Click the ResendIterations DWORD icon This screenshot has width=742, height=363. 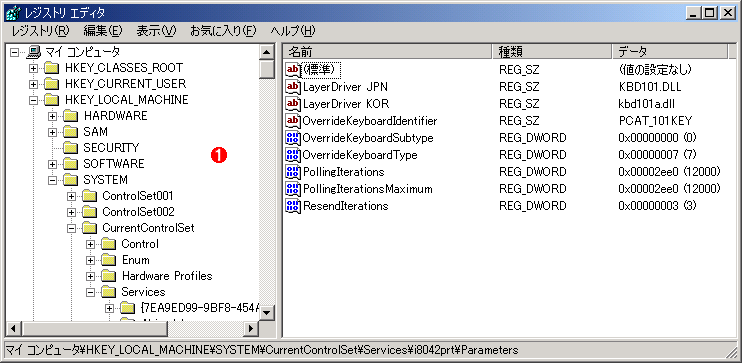click(293, 206)
